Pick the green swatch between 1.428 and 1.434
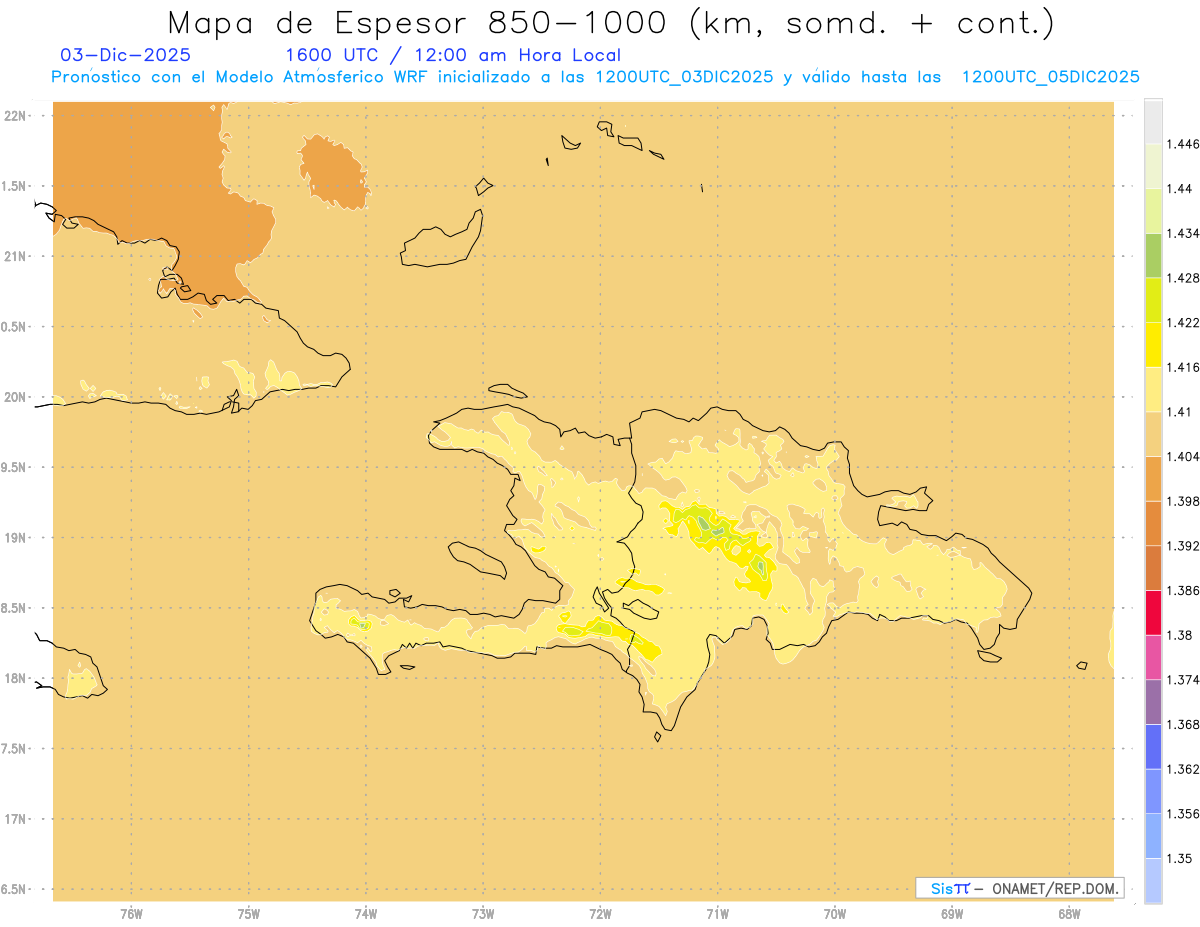1200x927 pixels. pyautogui.click(x=1153, y=255)
